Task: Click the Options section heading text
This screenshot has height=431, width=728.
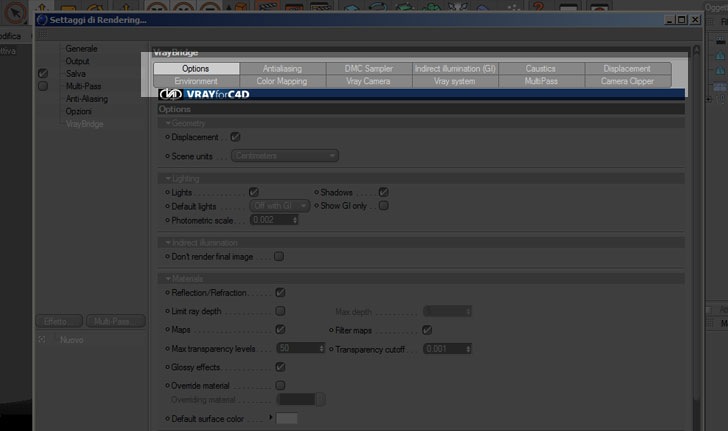Action: (175, 109)
